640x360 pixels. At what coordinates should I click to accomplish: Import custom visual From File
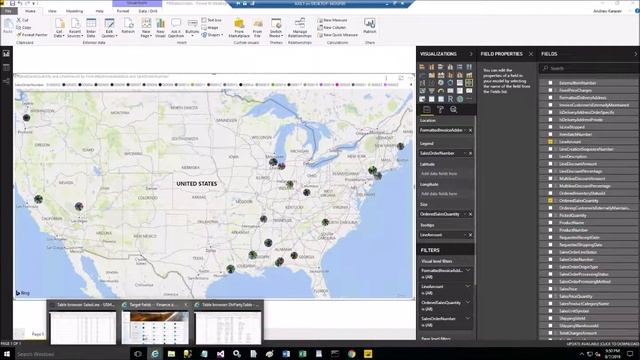[x=258, y=28]
